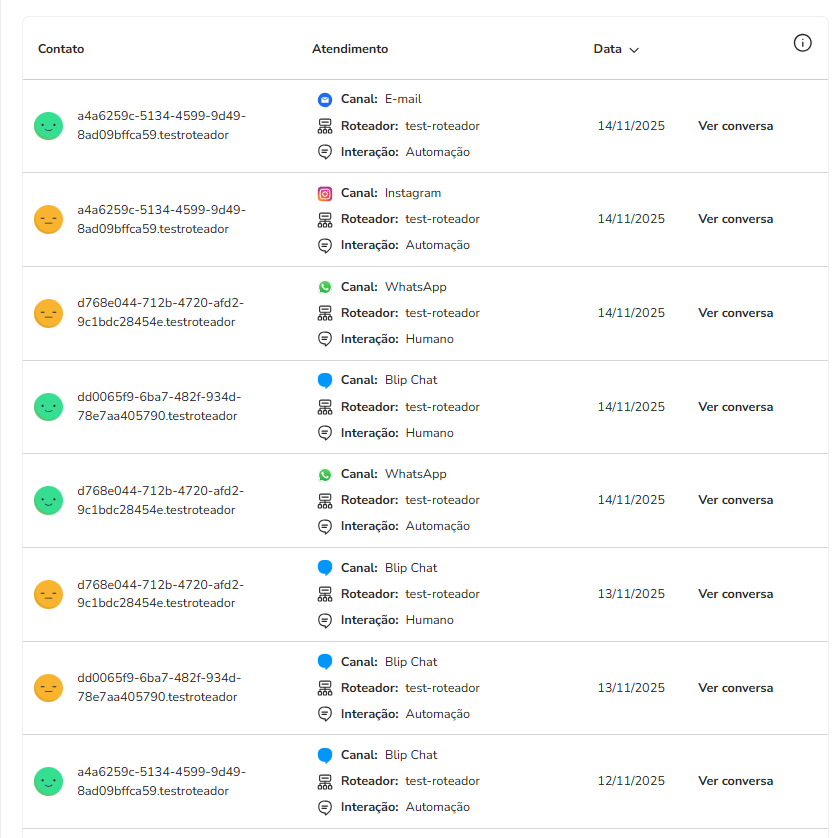Image resolution: width=838 pixels, height=838 pixels.
Task: Click the Instagram channel icon
Action: tap(325, 194)
